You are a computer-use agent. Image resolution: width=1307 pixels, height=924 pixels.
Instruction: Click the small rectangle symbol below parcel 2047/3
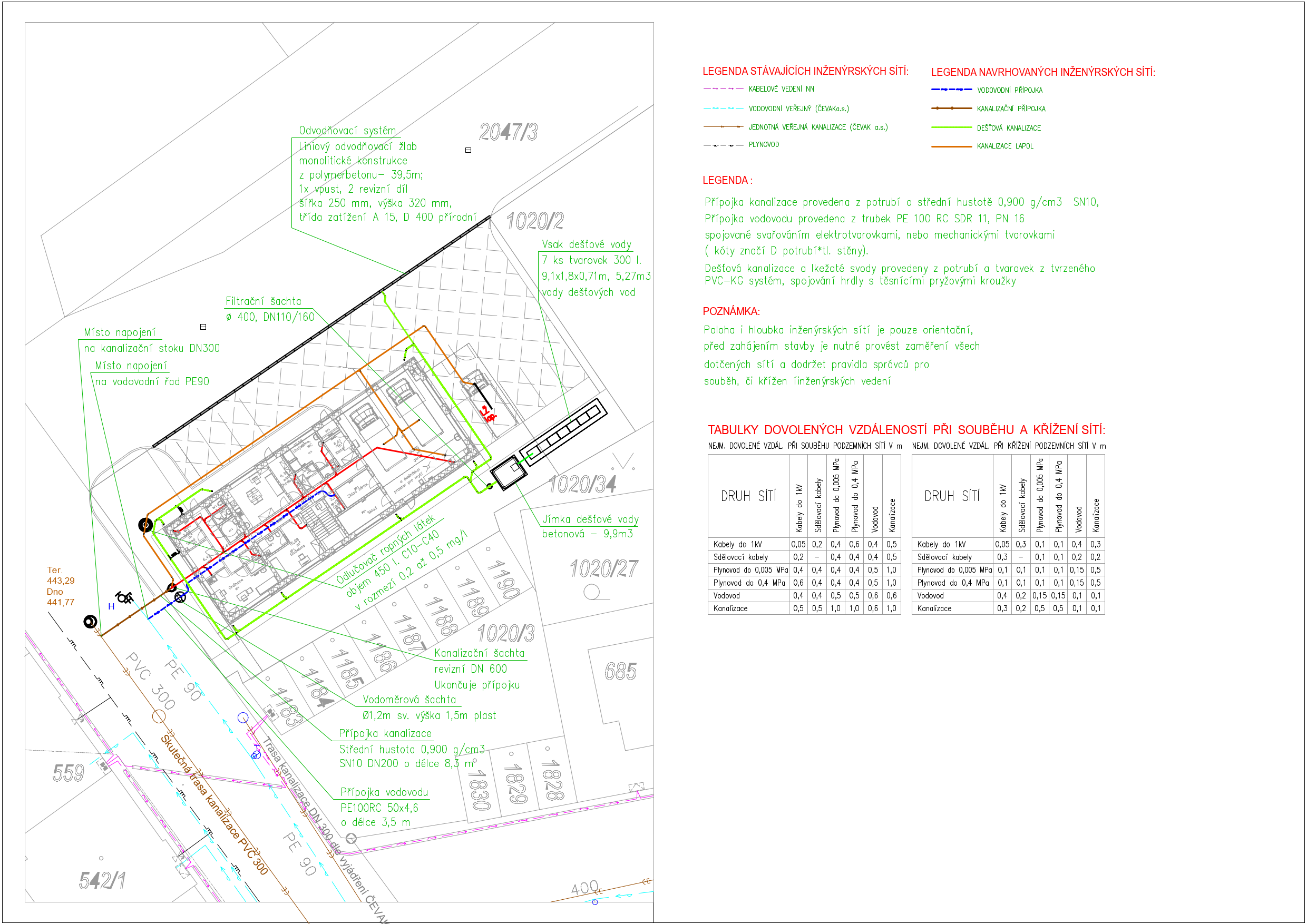[468, 150]
